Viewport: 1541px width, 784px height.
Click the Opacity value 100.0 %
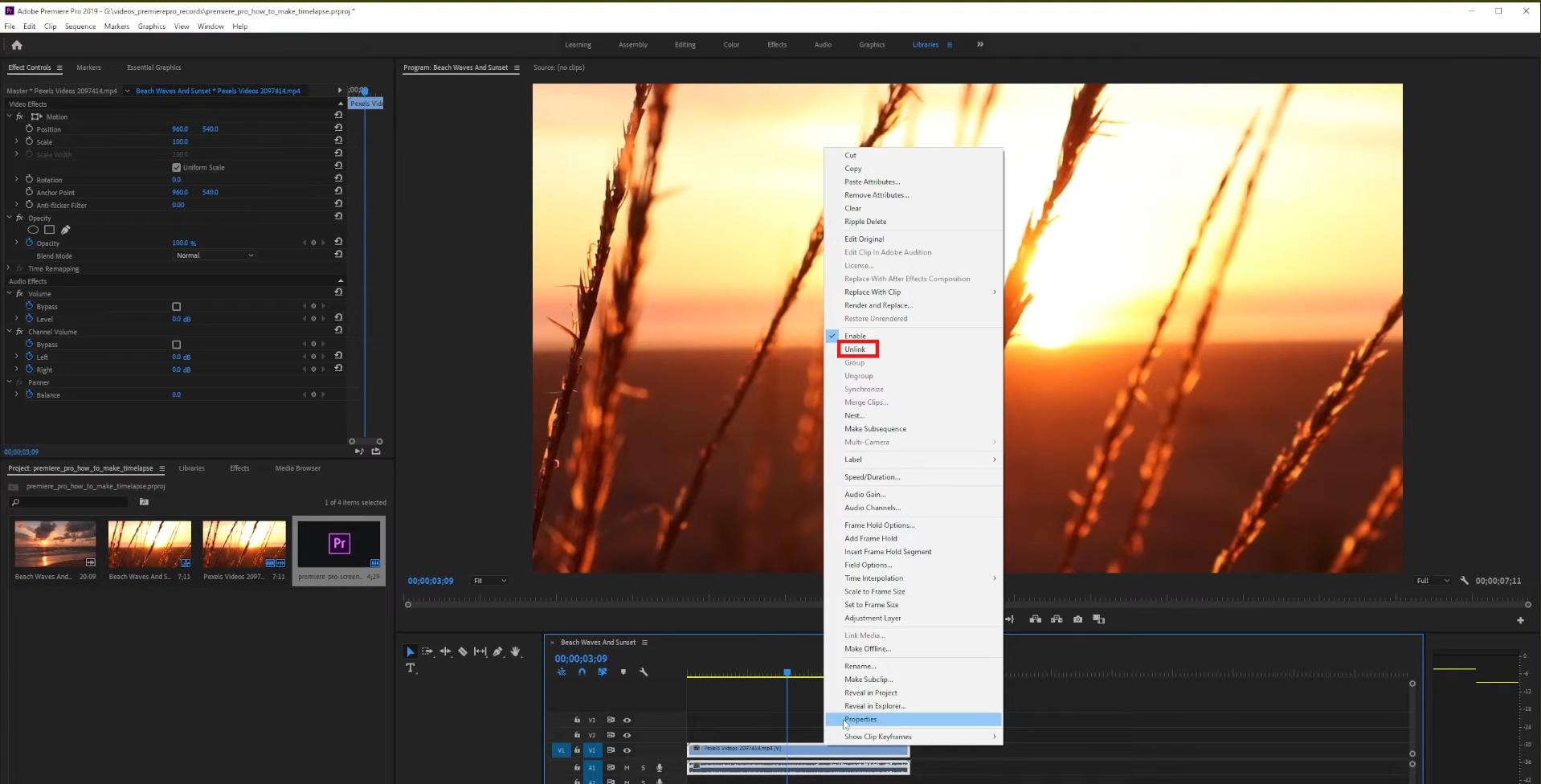(x=184, y=243)
